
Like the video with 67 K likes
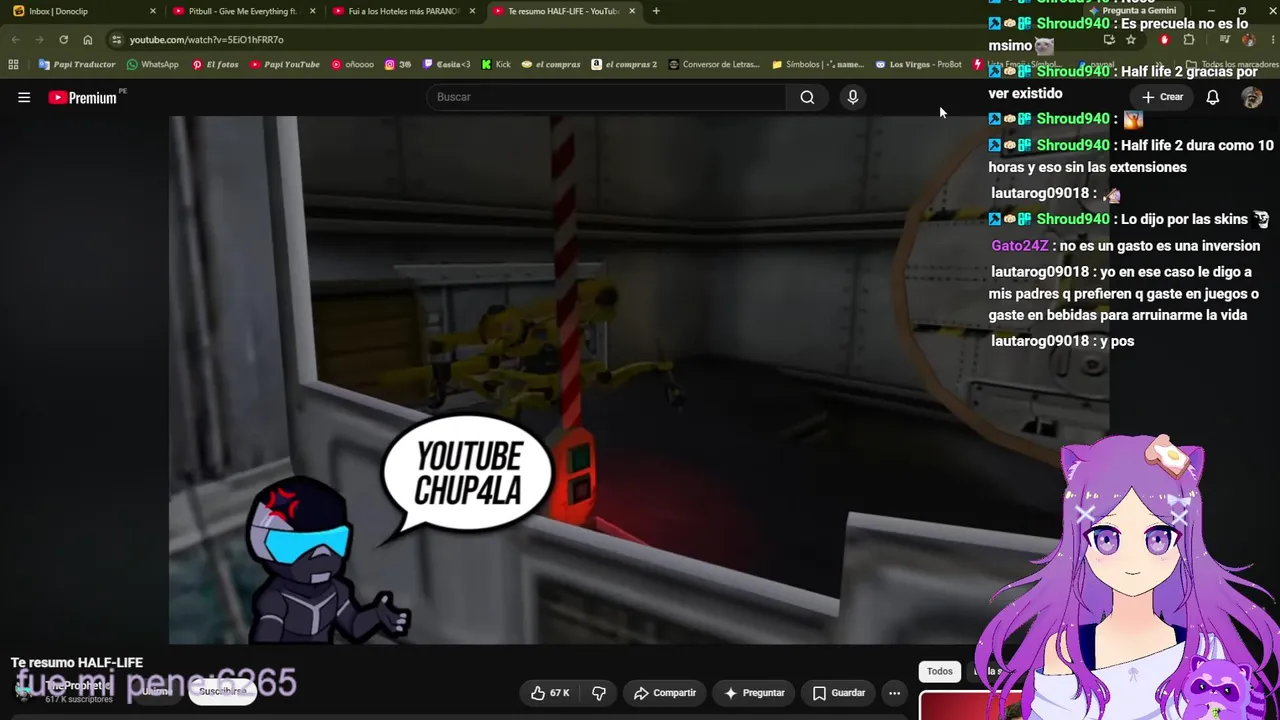tap(550, 693)
